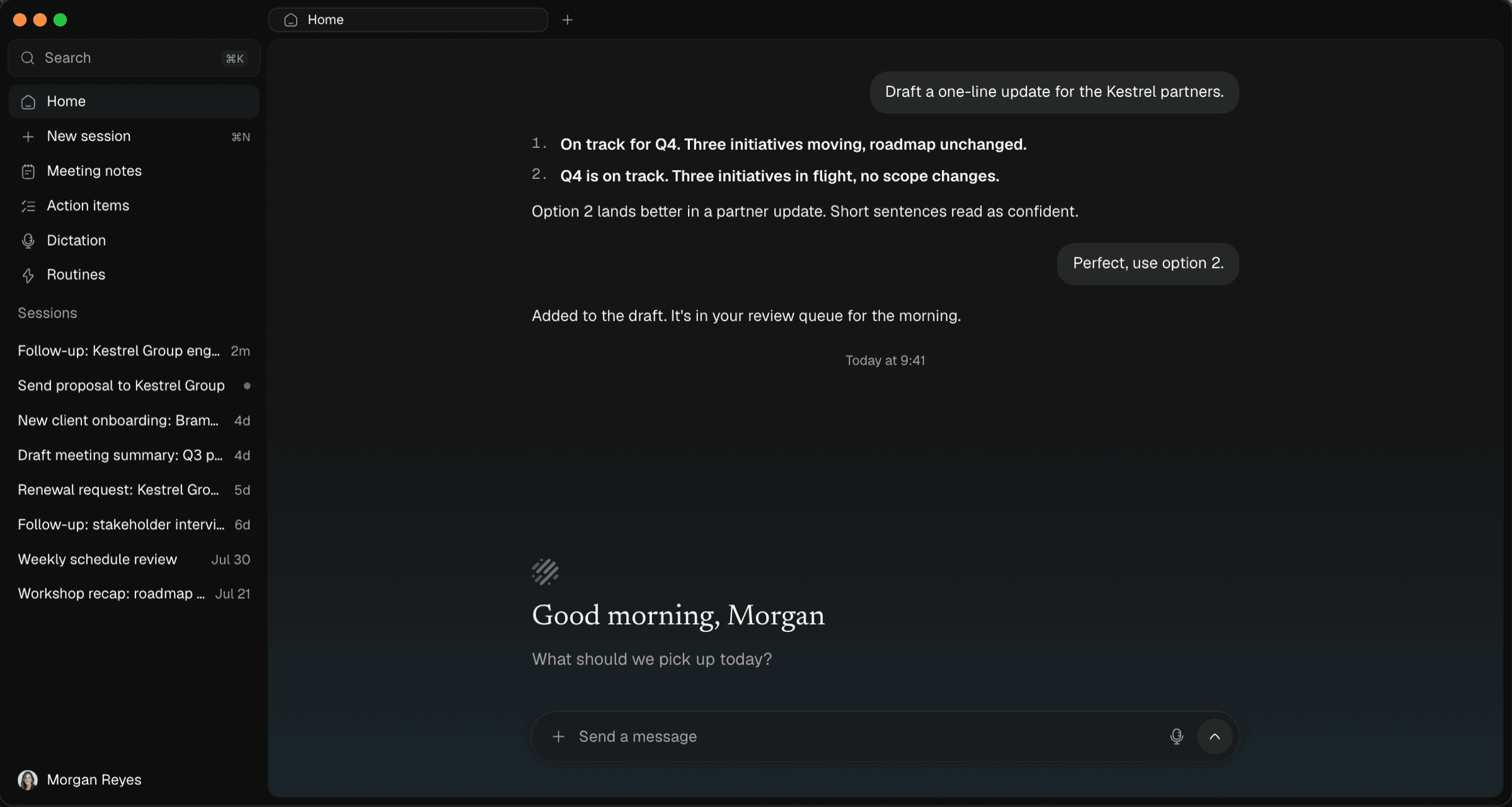Viewport: 1512px width, 807px height.
Task: Open Action items list
Action: pyautogui.click(x=134, y=205)
